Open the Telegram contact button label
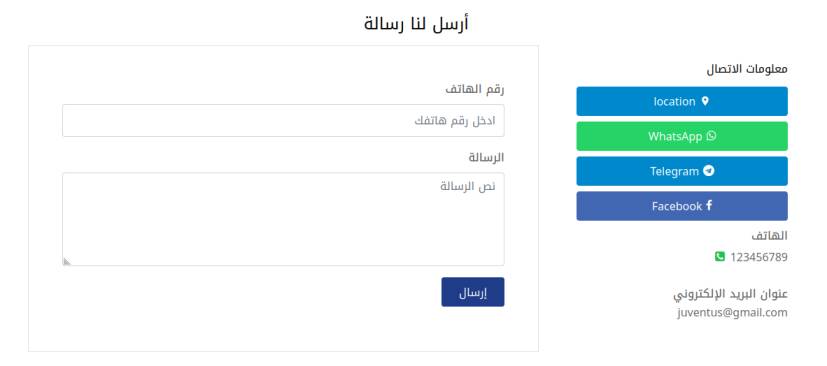Image resolution: width=827 pixels, height=366 pixels. (x=674, y=171)
